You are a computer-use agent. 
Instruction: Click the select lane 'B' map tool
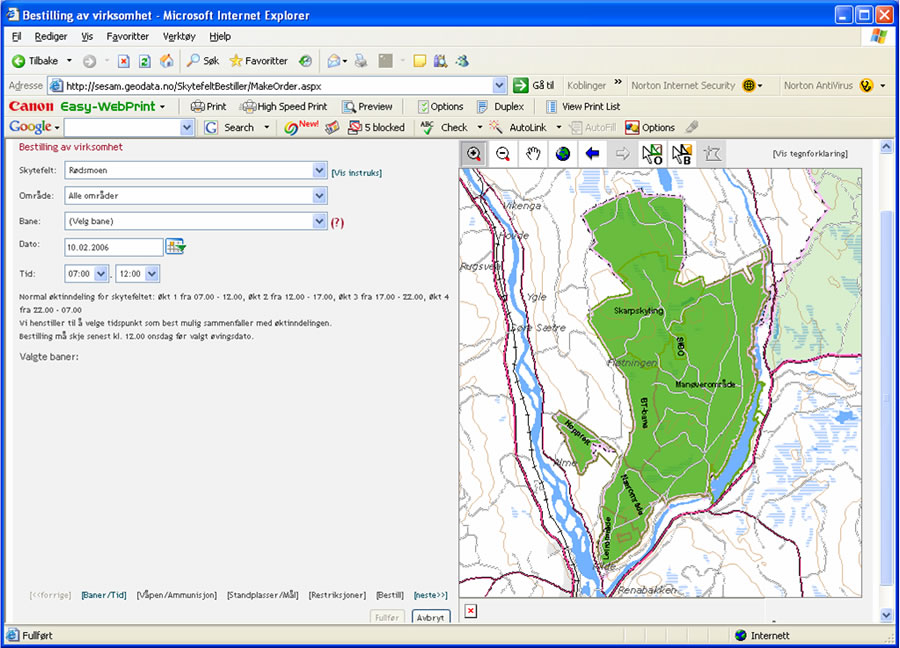[x=682, y=153]
